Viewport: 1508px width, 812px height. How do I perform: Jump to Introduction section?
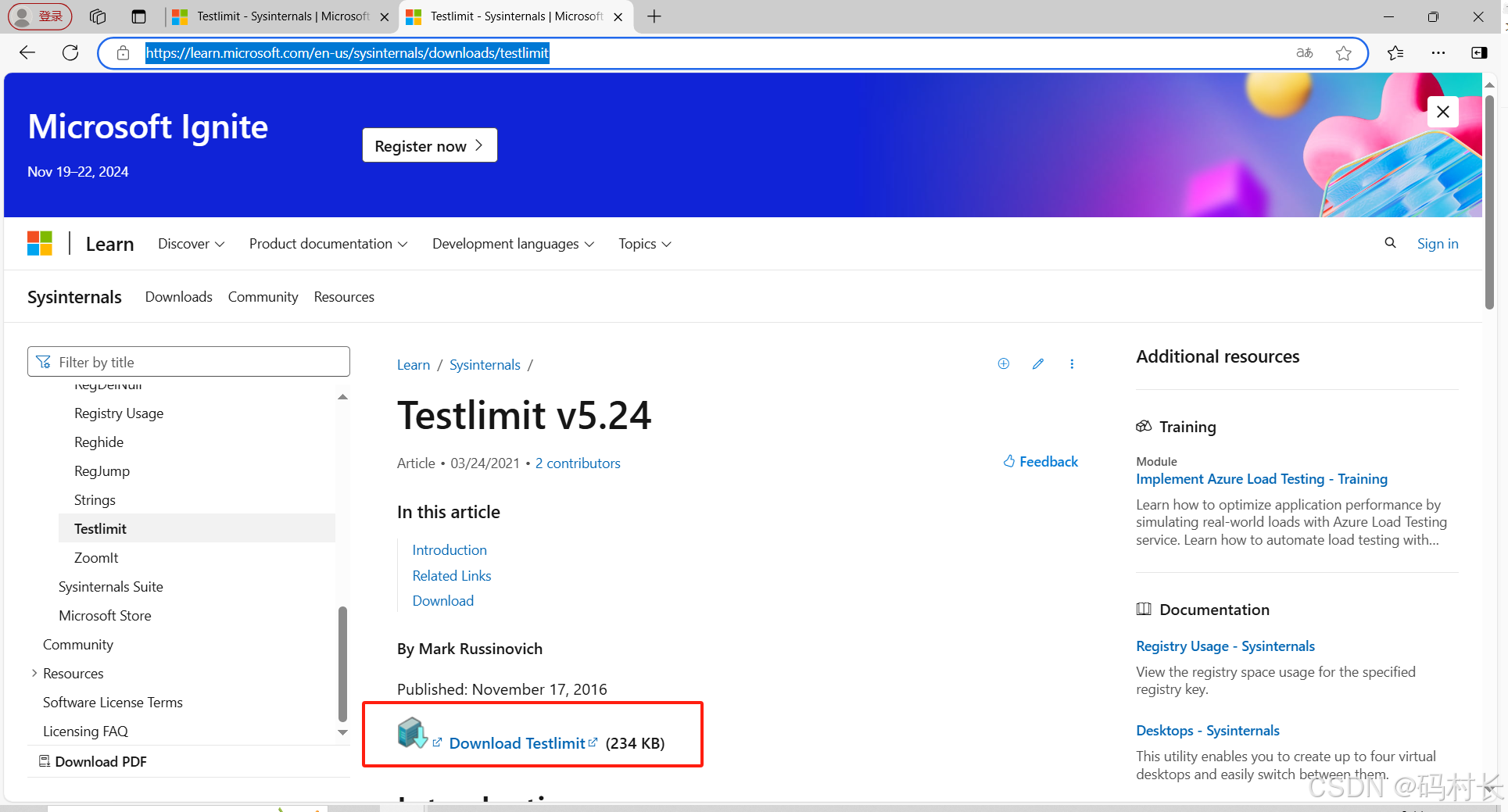point(450,550)
